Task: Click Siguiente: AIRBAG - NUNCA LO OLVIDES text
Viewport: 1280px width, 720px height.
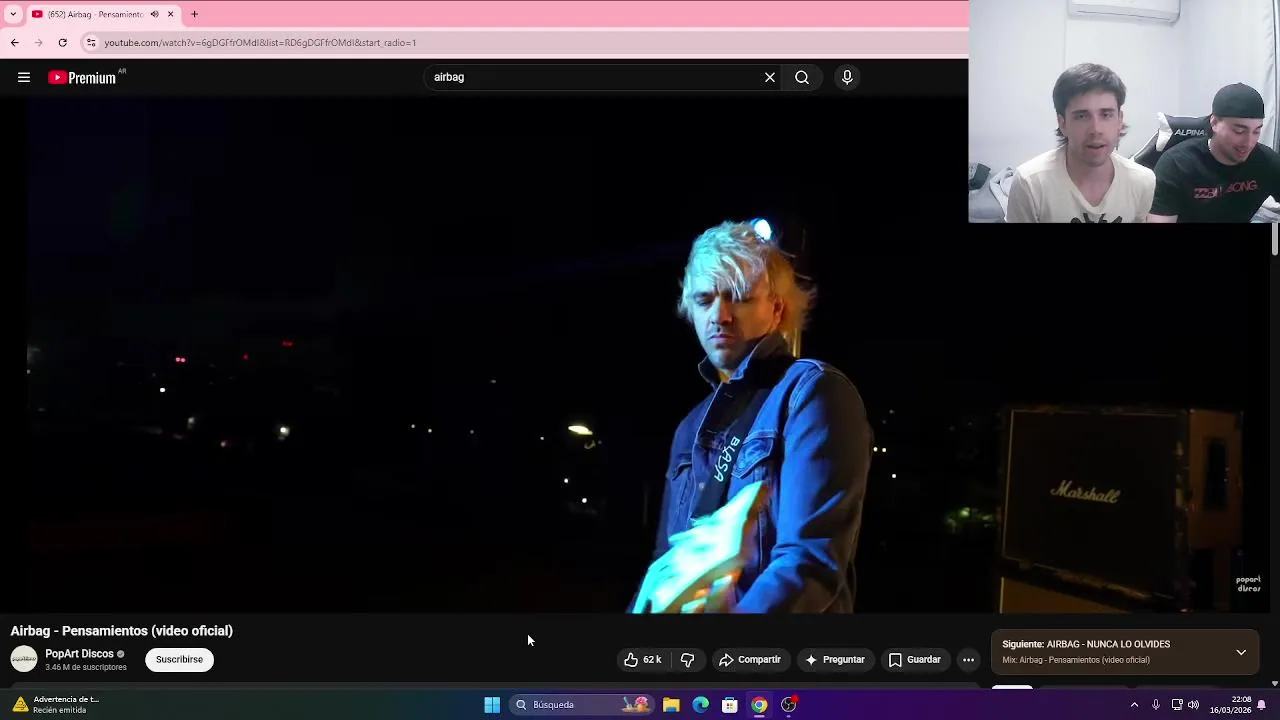Action: pos(1086,644)
